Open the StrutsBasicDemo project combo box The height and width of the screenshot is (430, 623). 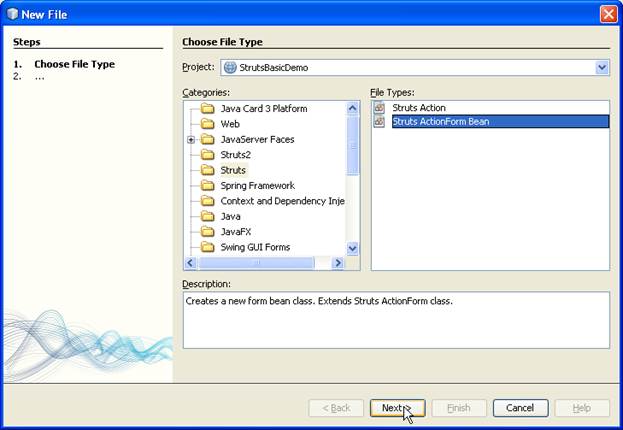pyautogui.click(x=415, y=68)
